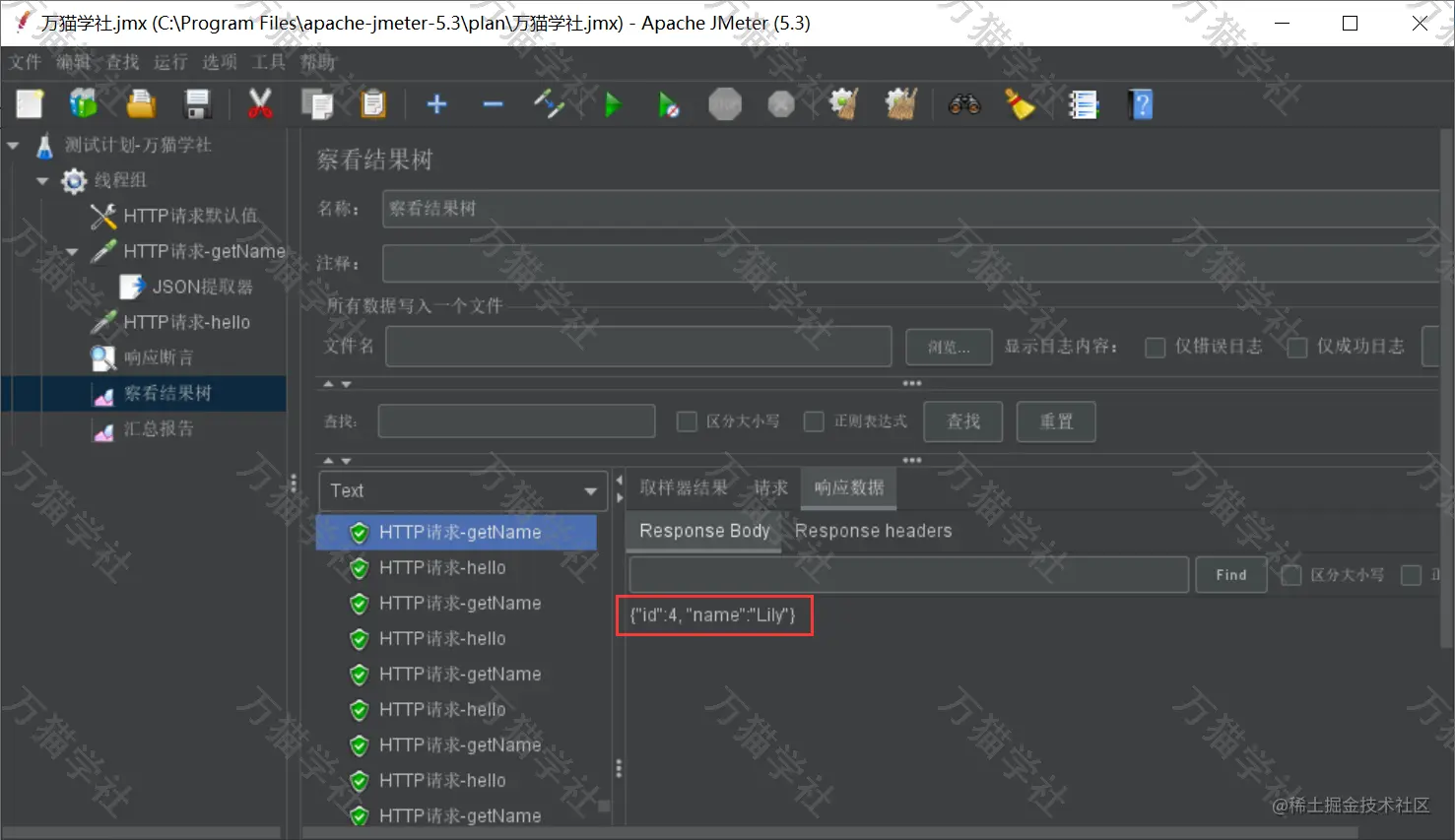Toggle the collapse arrows above the search row
The image size is (1455, 840).
coord(337,384)
